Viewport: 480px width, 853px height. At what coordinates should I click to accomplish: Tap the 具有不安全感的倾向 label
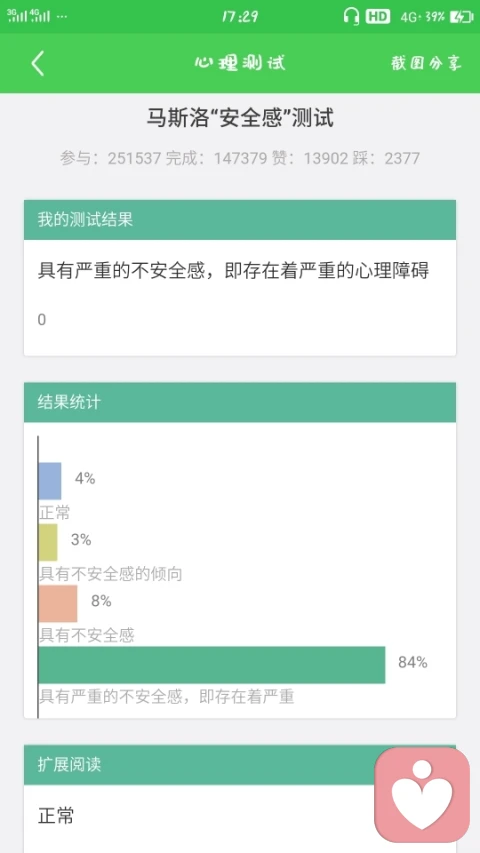[110, 574]
